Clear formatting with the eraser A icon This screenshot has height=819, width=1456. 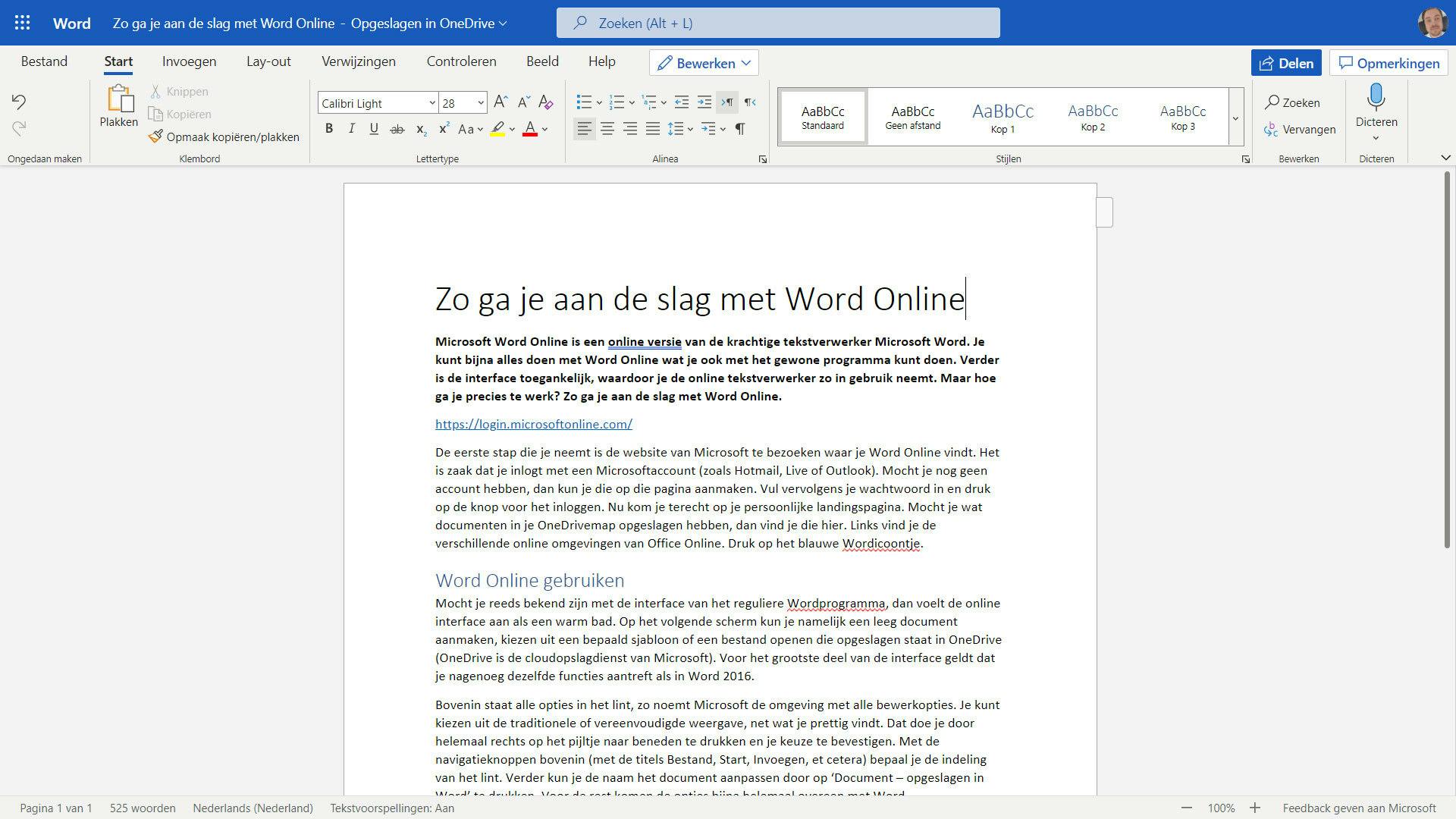(545, 102)
